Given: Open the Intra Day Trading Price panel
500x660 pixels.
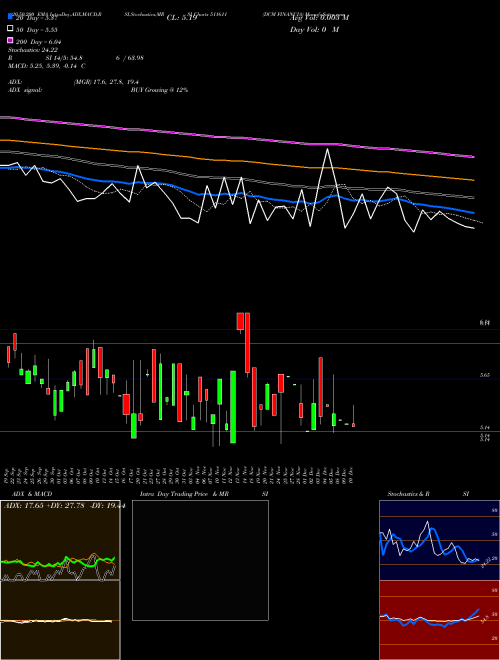Looking at the screenshot, I should [x=200, y=560].
